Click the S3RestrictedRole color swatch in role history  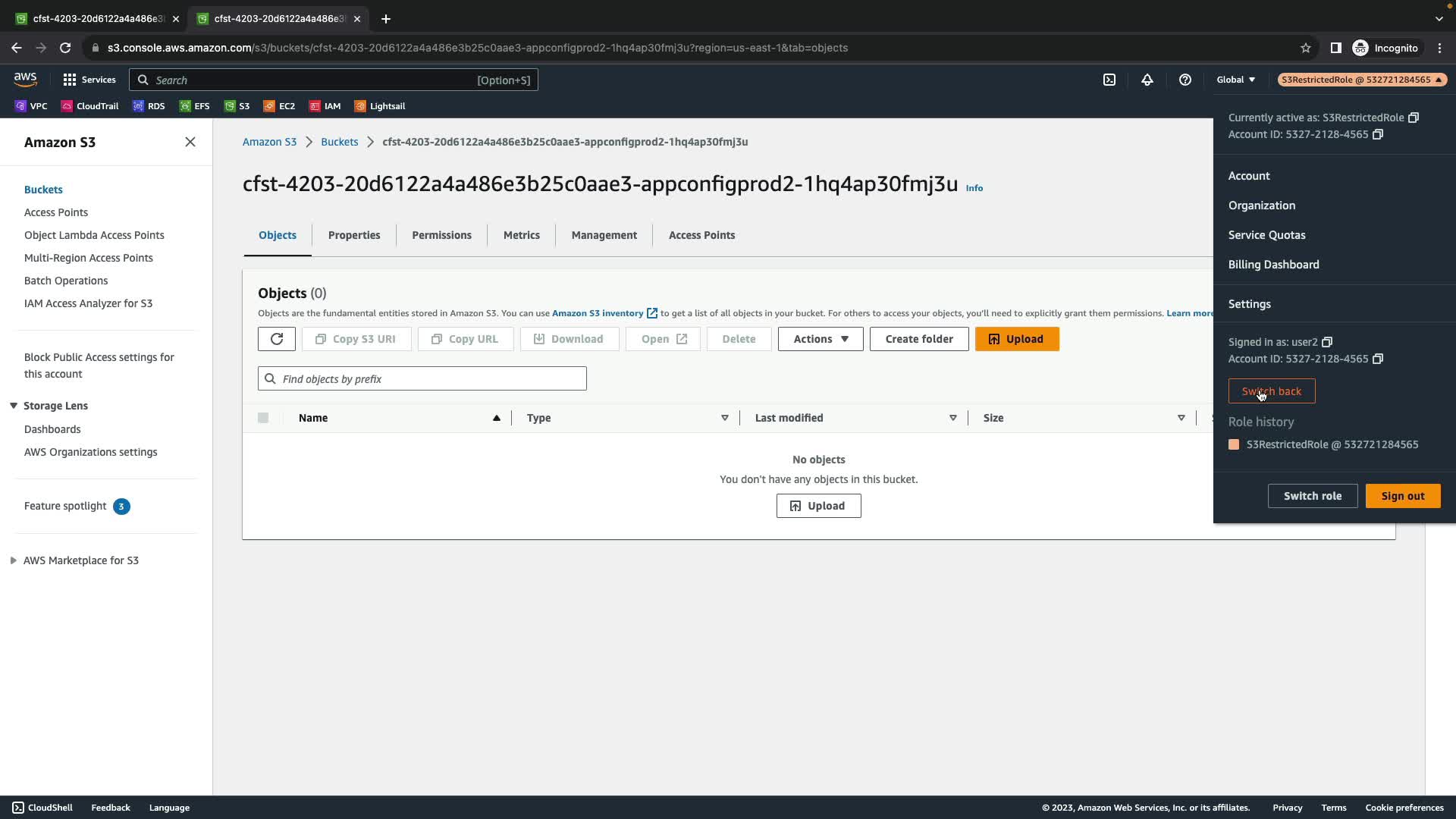pyautogui.click(x=1234, y=444)
